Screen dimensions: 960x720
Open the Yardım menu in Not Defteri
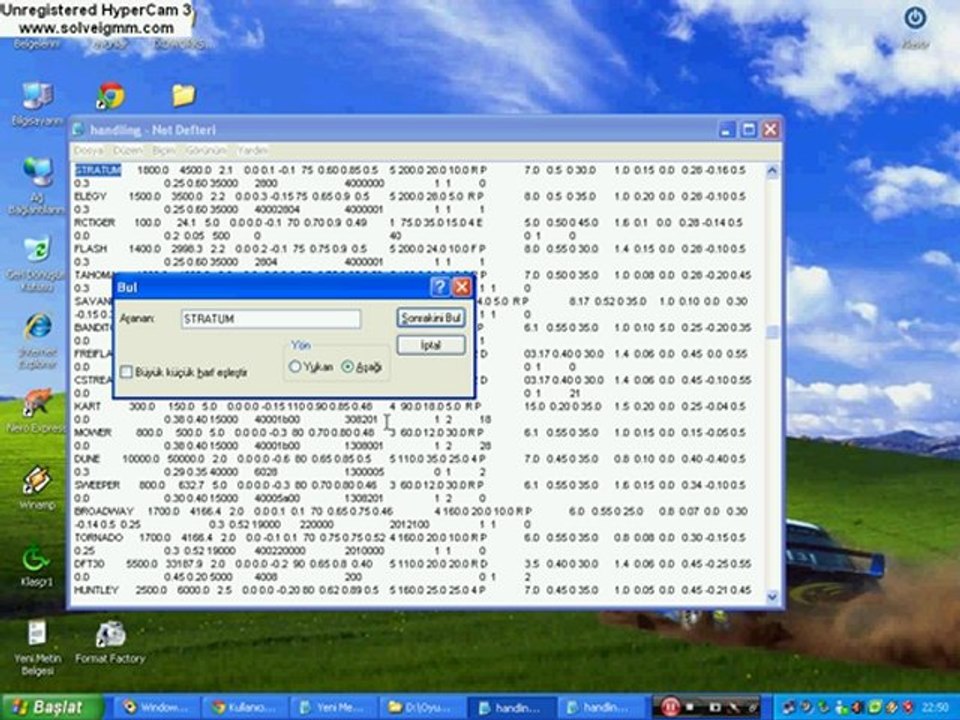(252, 151)
